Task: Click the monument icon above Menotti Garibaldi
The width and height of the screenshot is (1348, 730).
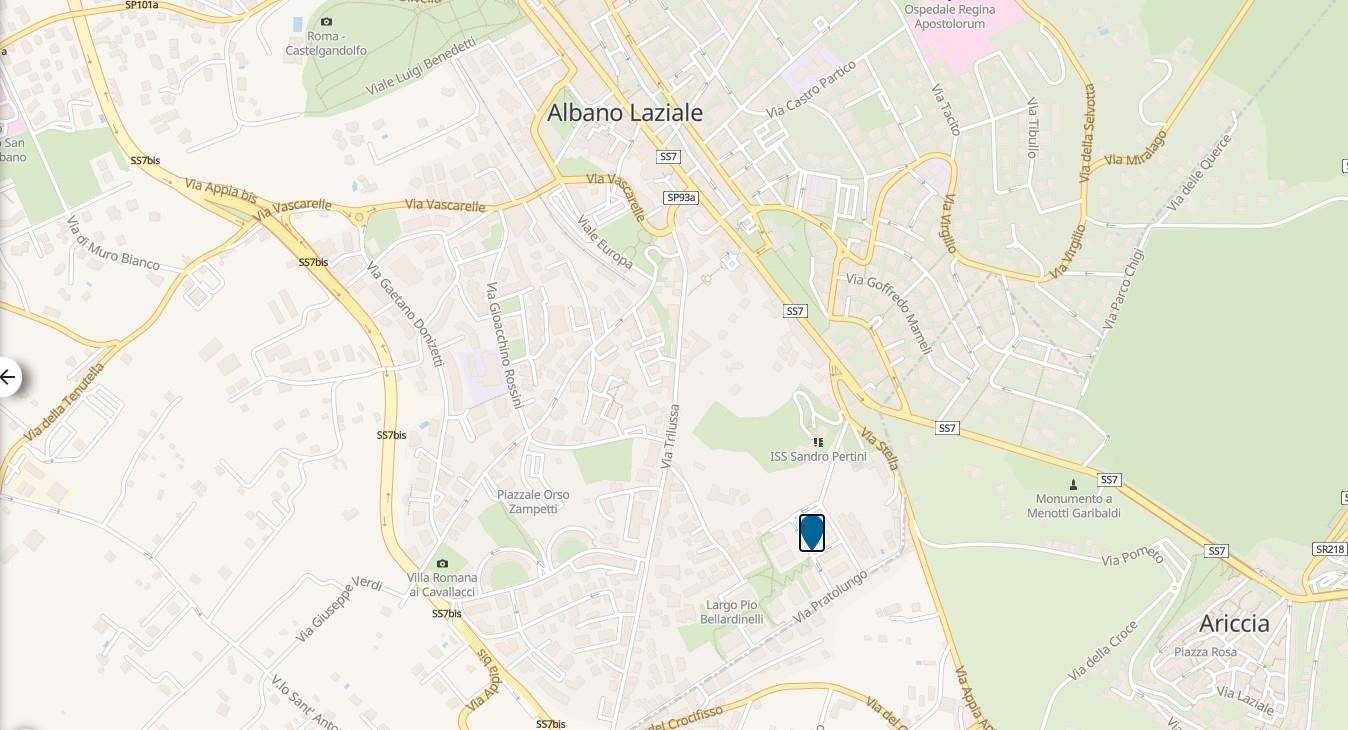Action: coord(1073,484)
